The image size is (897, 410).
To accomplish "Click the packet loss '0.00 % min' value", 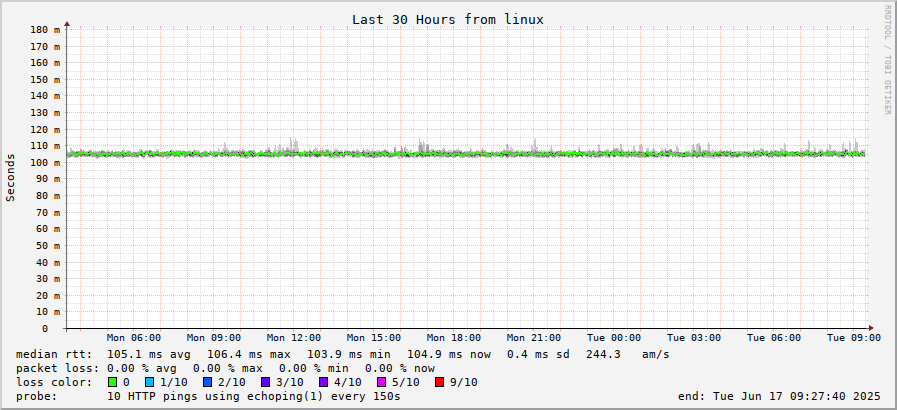I will click(x=314, y=368).
